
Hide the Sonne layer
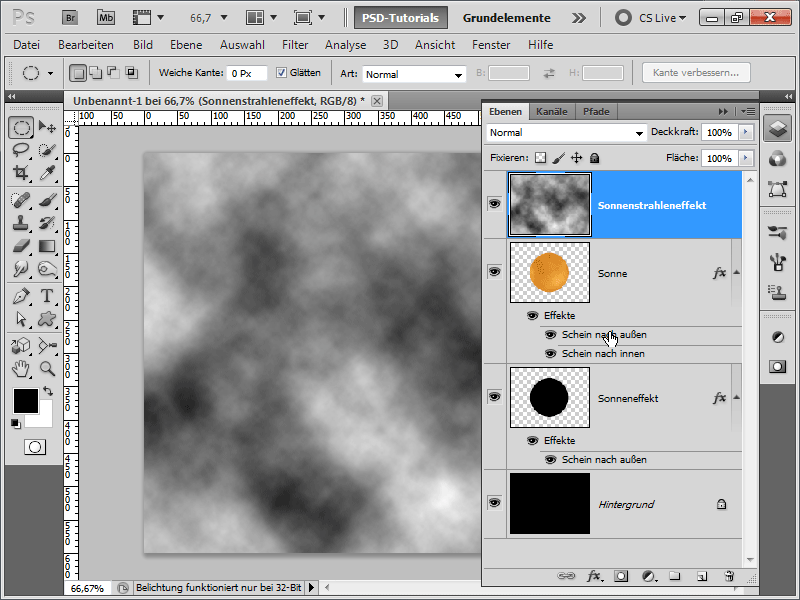point(494,271)
